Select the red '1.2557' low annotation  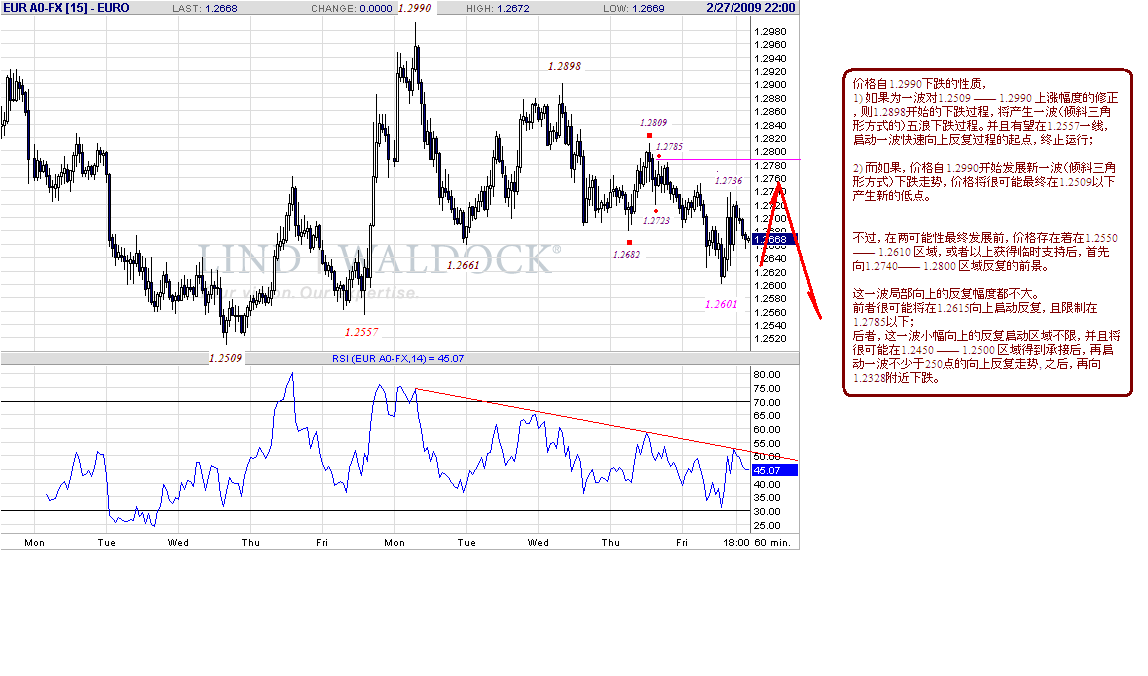click(x=362, y=332)
